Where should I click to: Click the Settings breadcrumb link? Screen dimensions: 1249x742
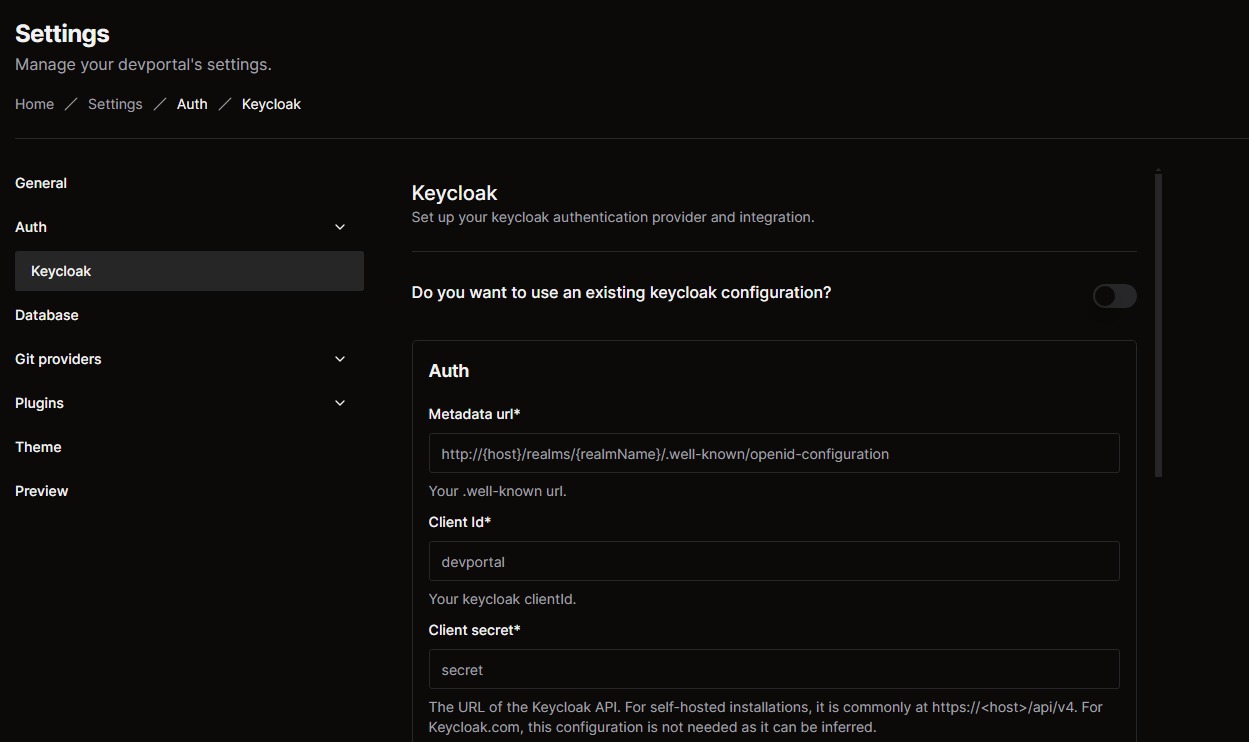(x=115, y=104)
